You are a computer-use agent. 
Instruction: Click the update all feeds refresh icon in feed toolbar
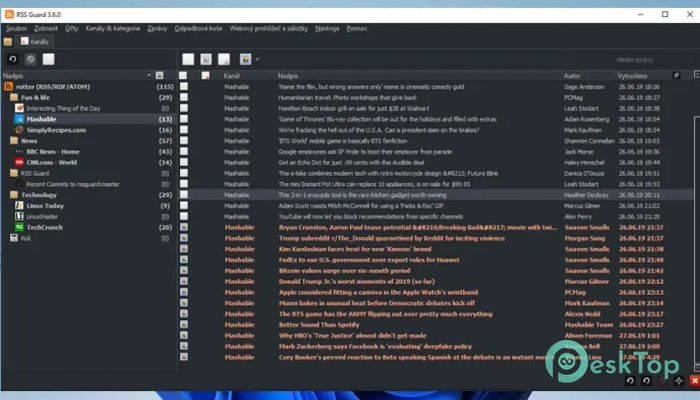12,59
